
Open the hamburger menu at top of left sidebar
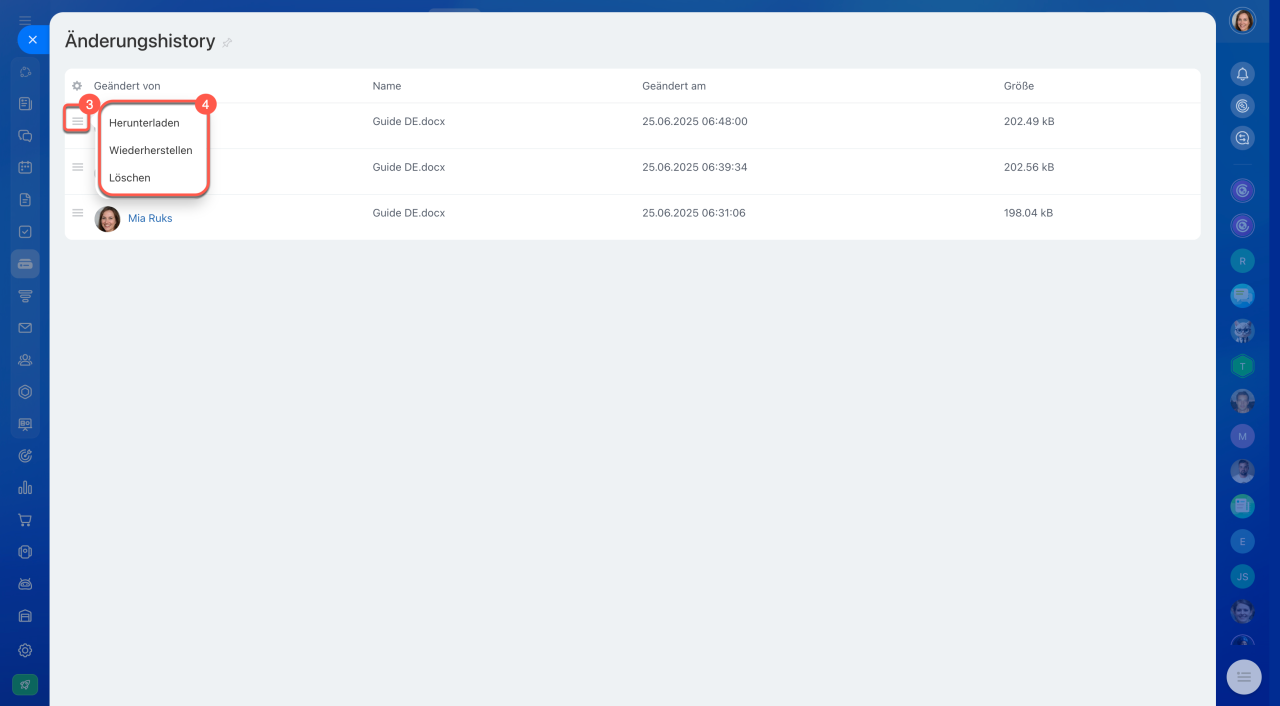pyautogui.click(x=25, y=20)
